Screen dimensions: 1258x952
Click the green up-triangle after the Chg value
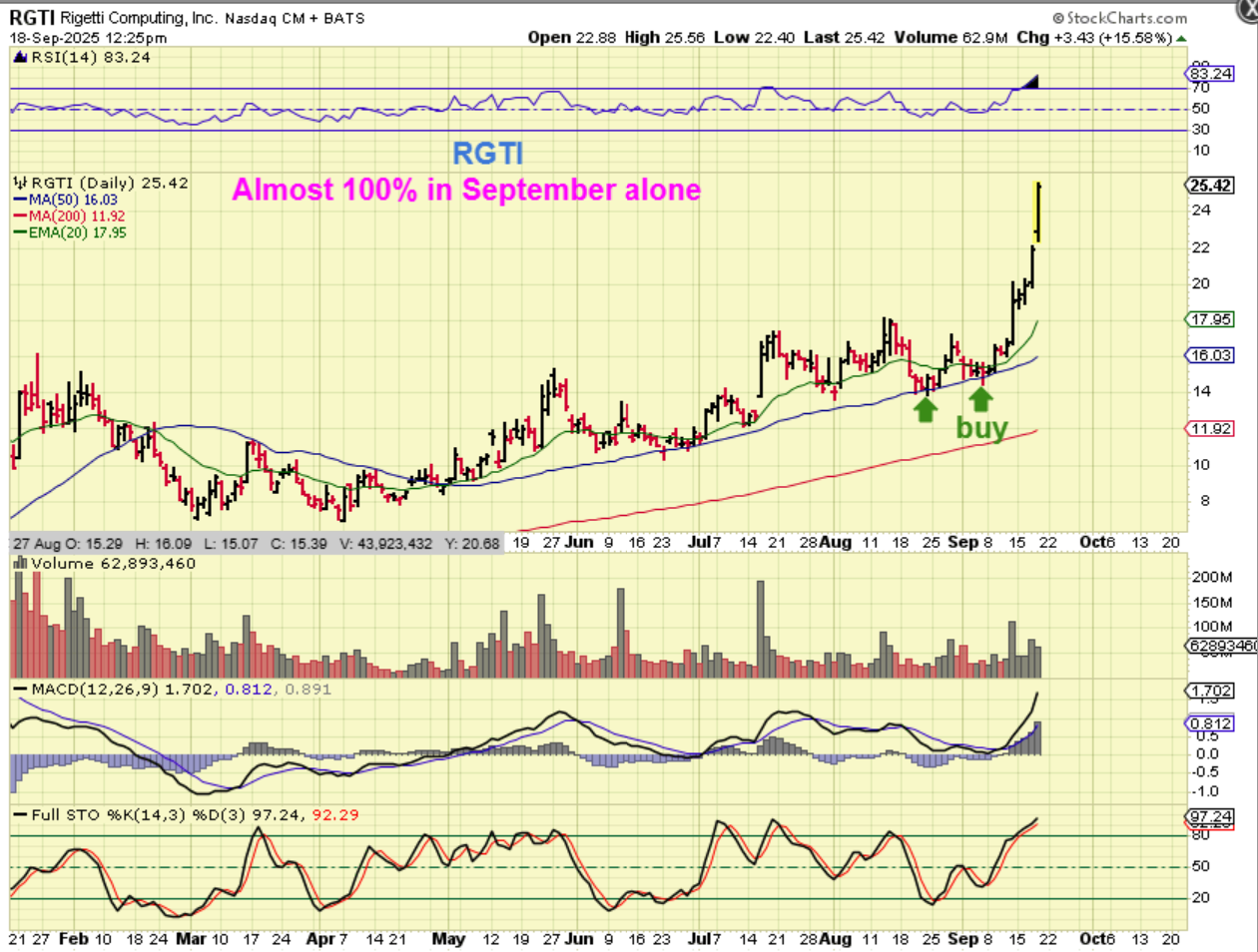1182,38
